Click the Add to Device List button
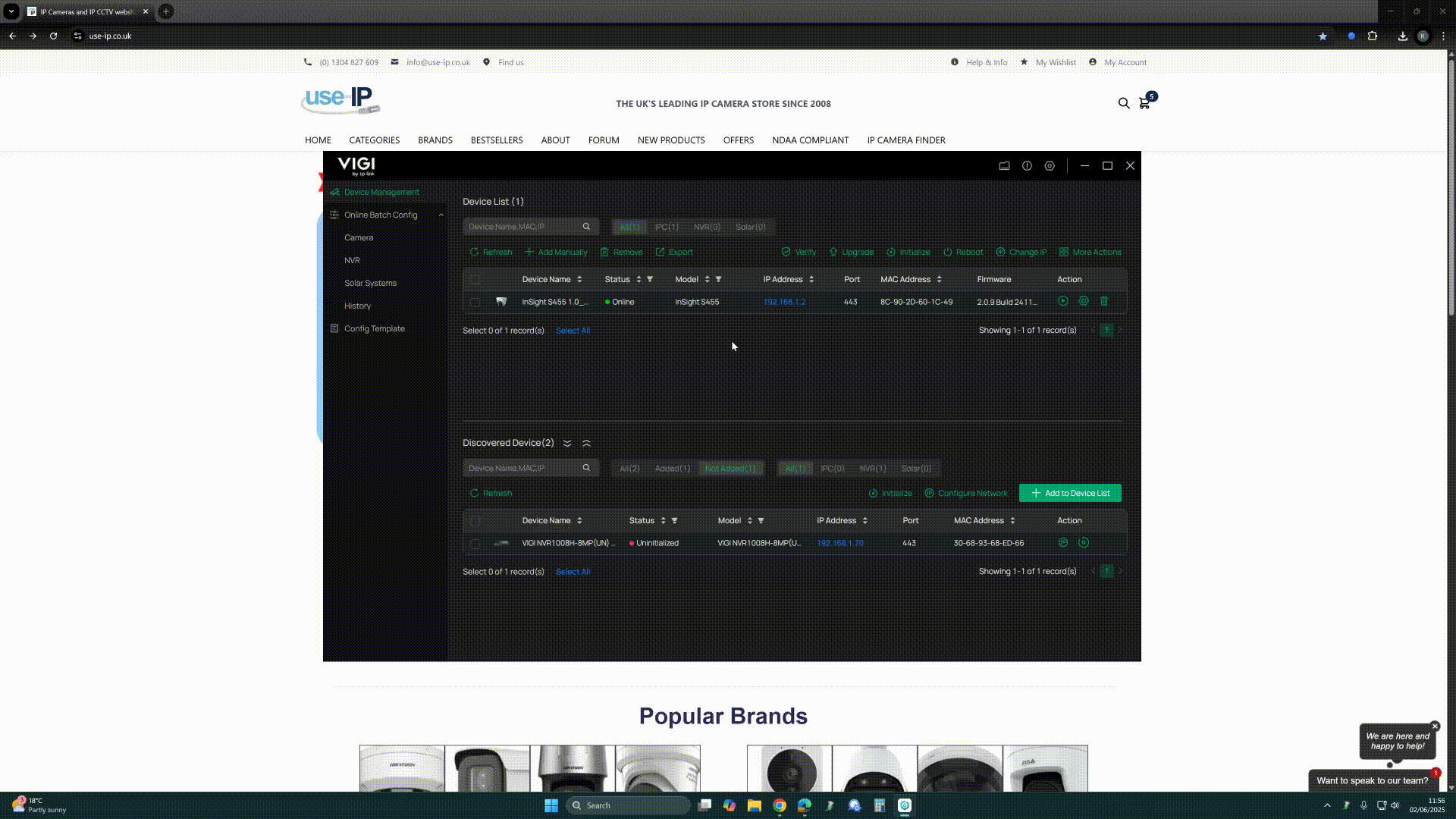The width and height of the screenshot is (1456, 819). [1069, 493]
